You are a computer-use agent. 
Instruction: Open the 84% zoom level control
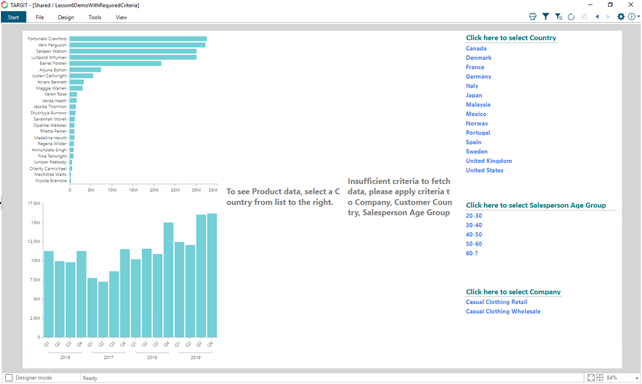pyautogui.click(x=612, y=378)
